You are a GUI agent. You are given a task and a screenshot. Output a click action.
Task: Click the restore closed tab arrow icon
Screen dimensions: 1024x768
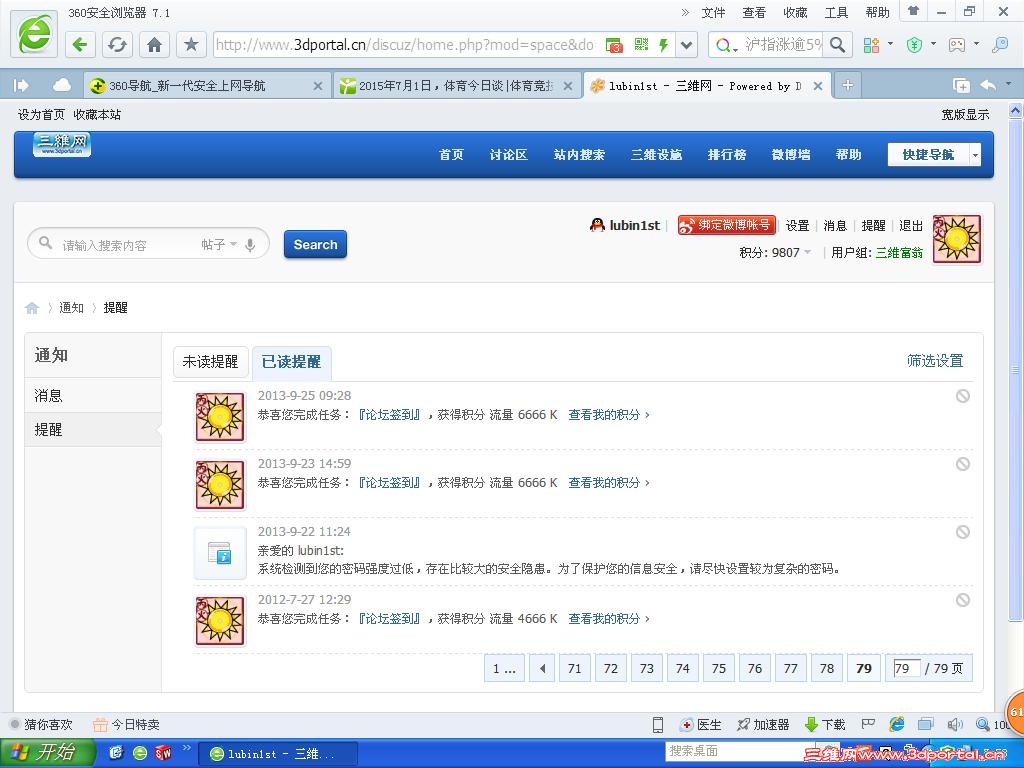[x=988, y=85]
